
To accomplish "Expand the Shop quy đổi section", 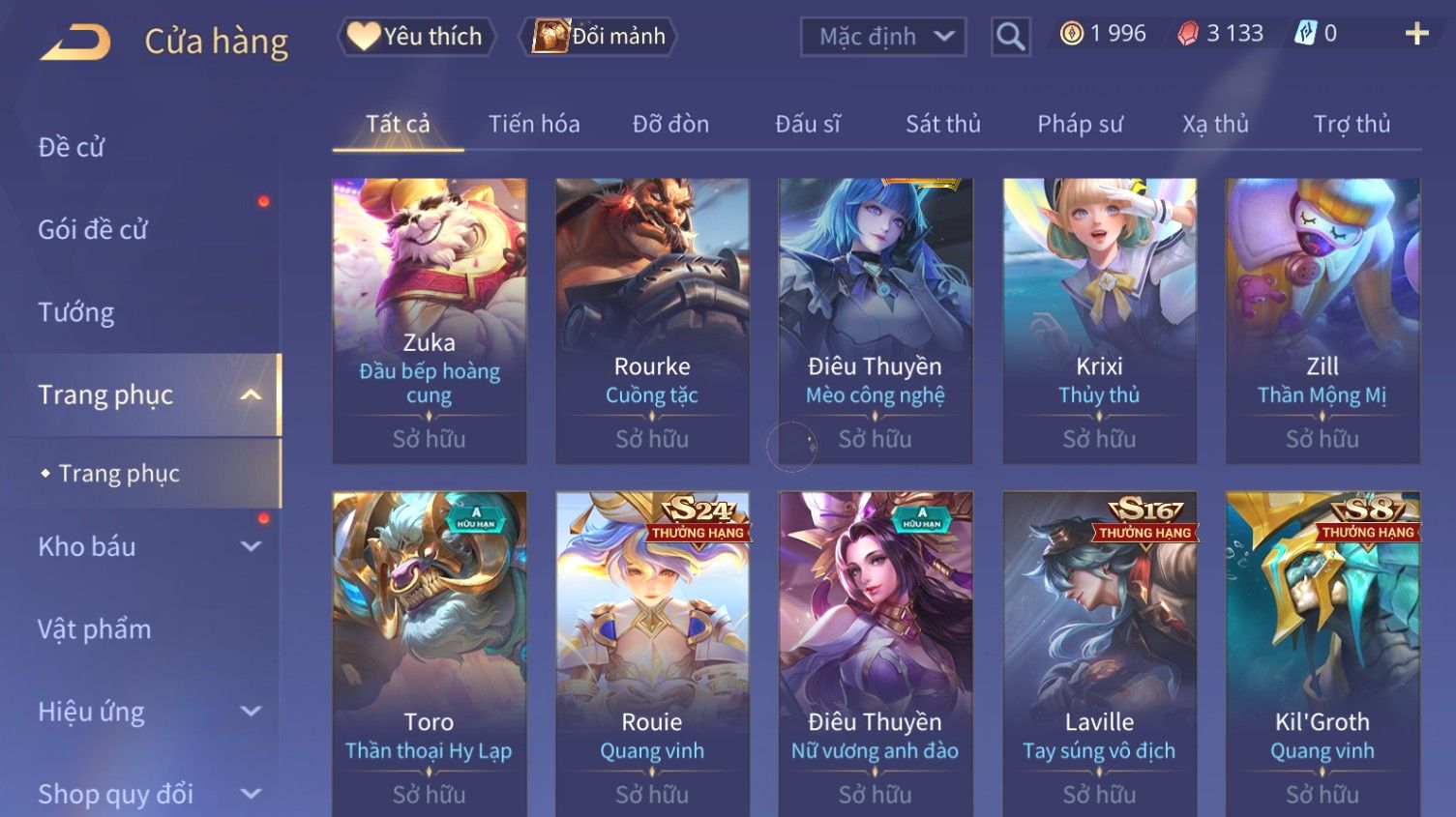I will point(251,794).
